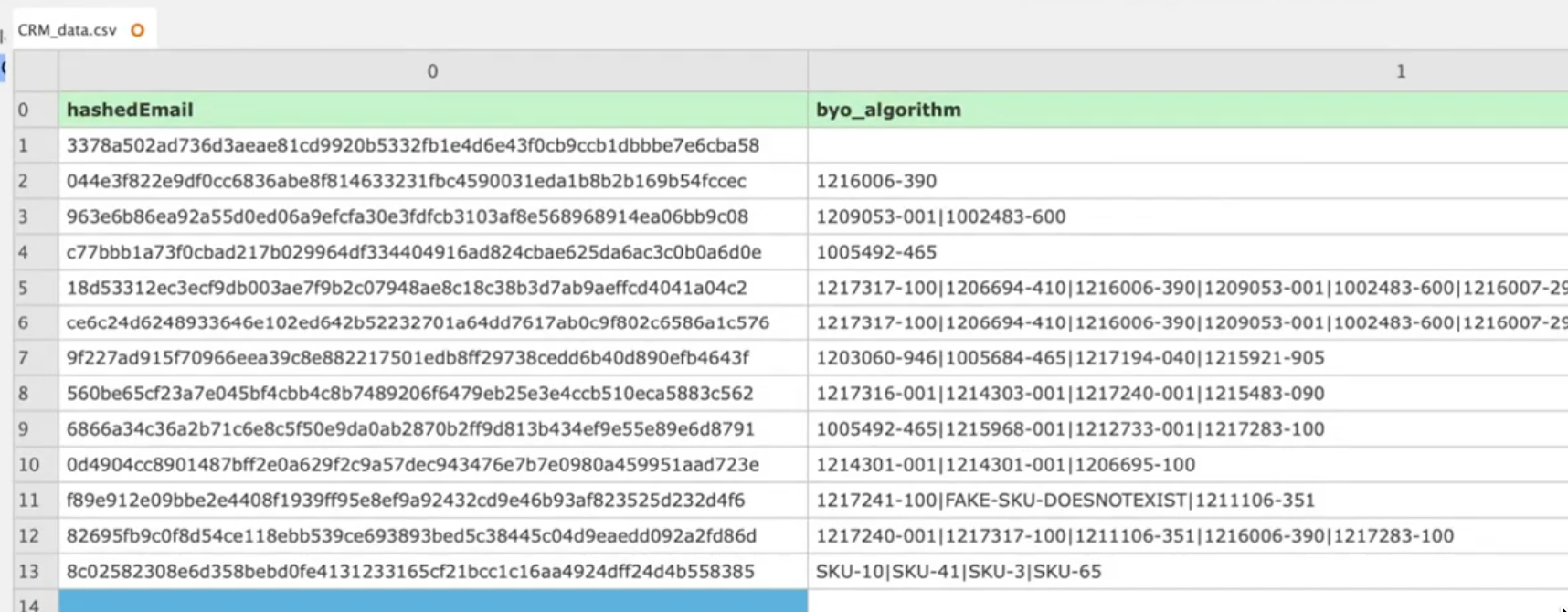Screen dimensions: 1568x612
Task: Select column header 1
Action: tap(1188, 71)
